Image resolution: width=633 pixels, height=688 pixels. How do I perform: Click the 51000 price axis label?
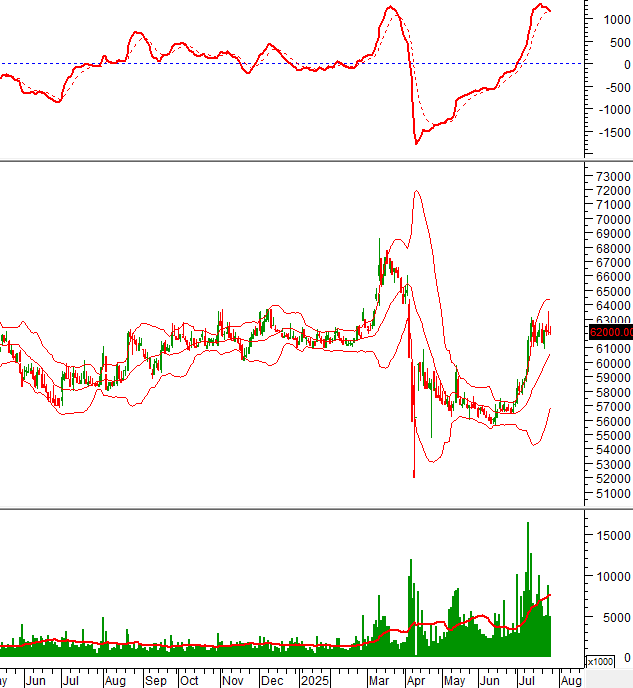[x=613, y=493]
